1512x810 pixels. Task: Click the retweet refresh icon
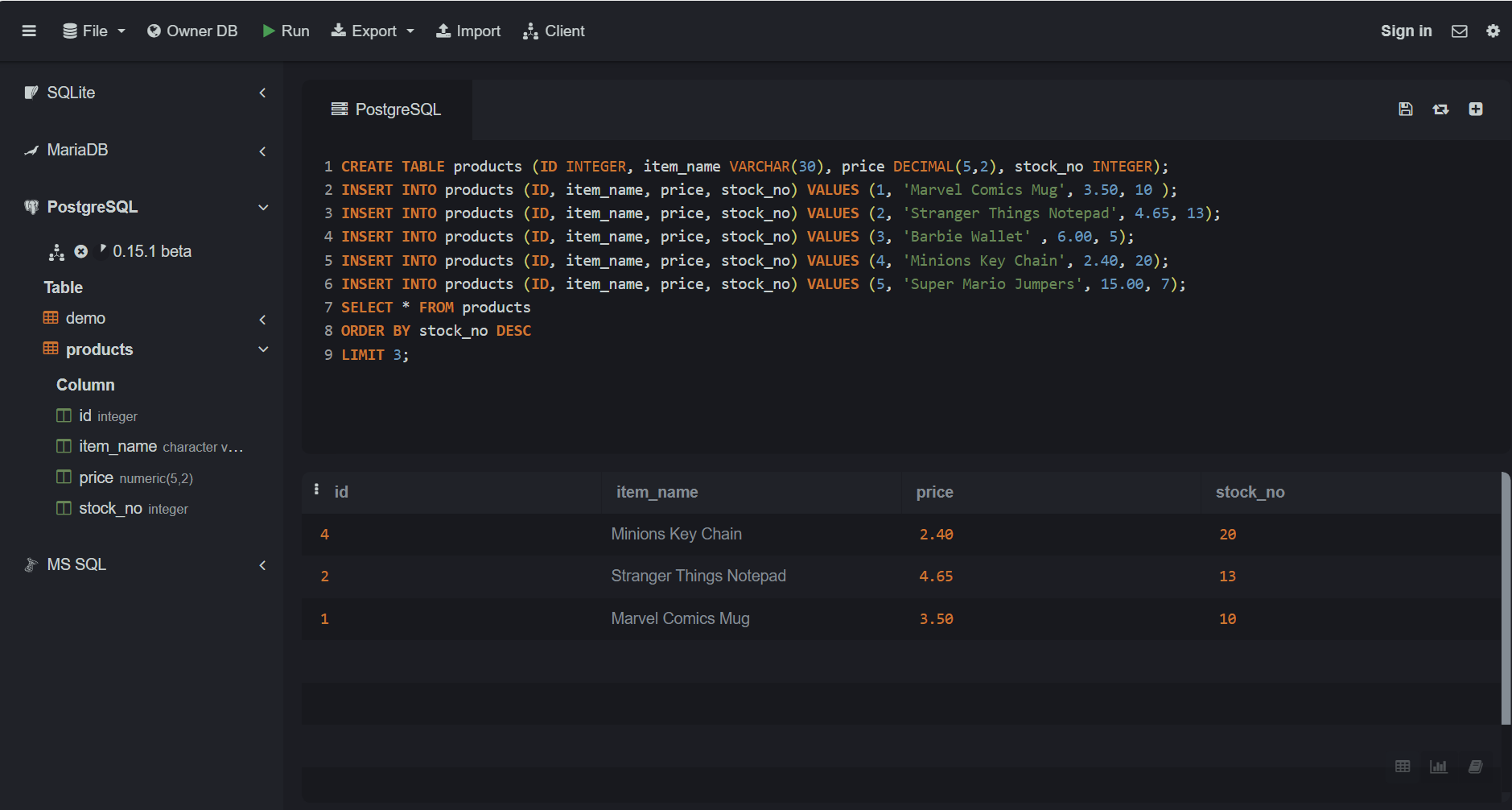coord(1440,109)
